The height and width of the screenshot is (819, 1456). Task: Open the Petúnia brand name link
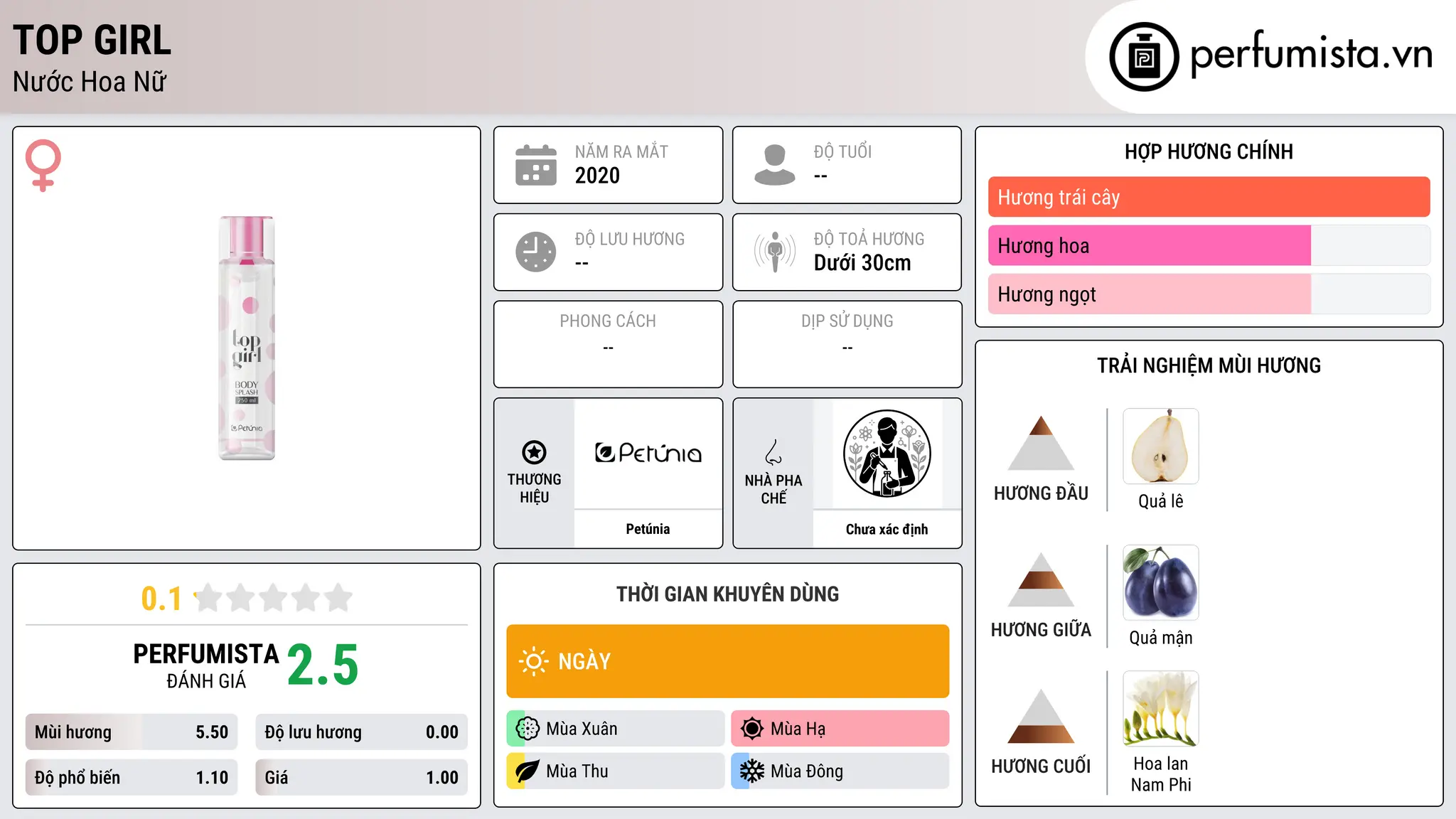click(x=648, y=529)
